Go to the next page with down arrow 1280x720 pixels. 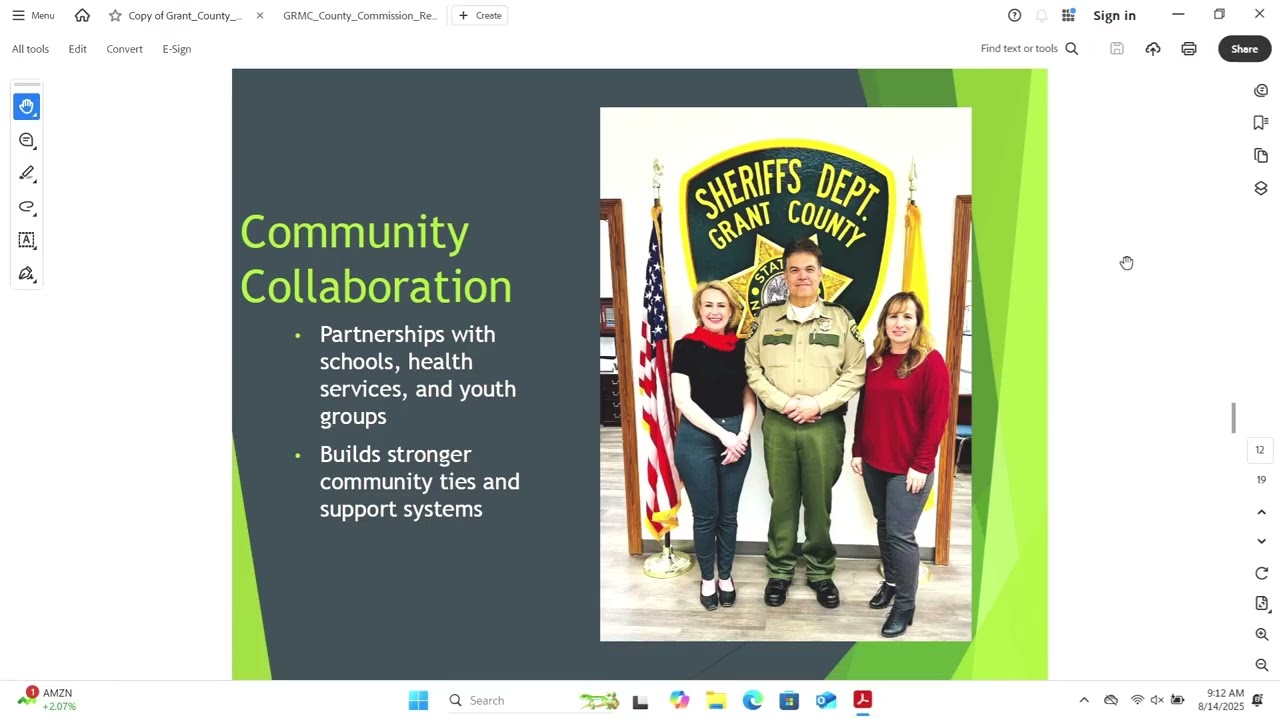coord(1261,541)
